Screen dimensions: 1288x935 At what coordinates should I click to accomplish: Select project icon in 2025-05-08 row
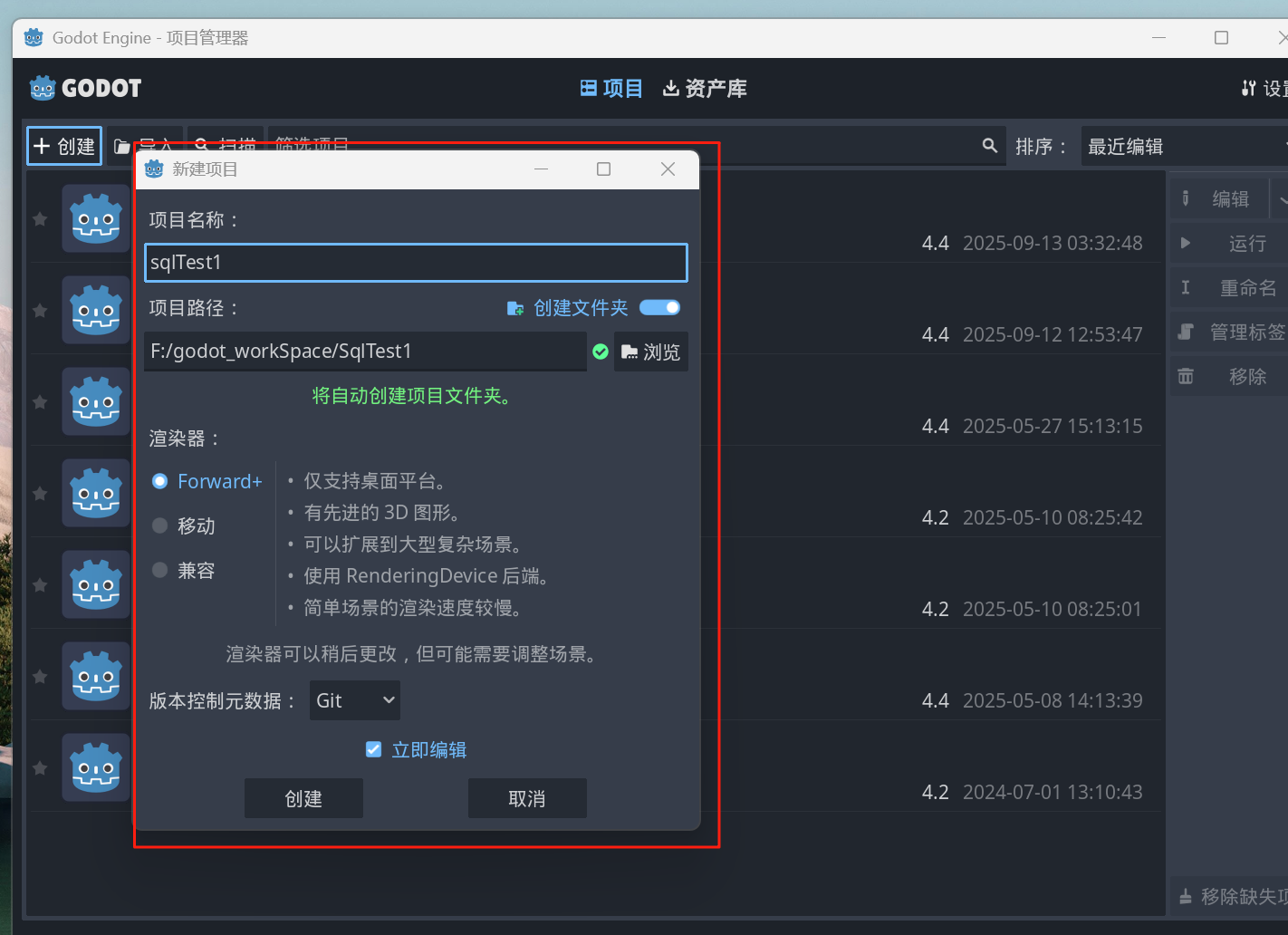(x=96, y=676)
